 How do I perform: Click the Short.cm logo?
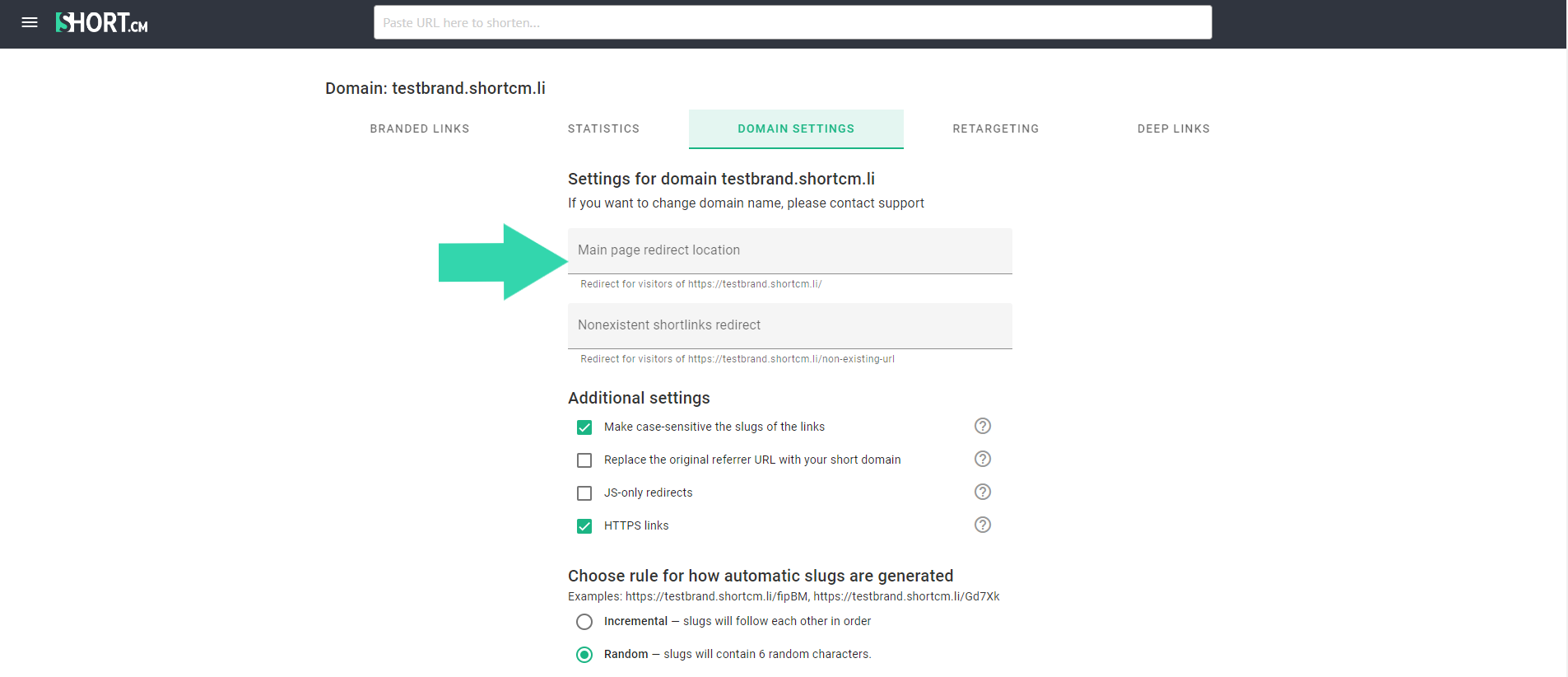coord(102,22)
